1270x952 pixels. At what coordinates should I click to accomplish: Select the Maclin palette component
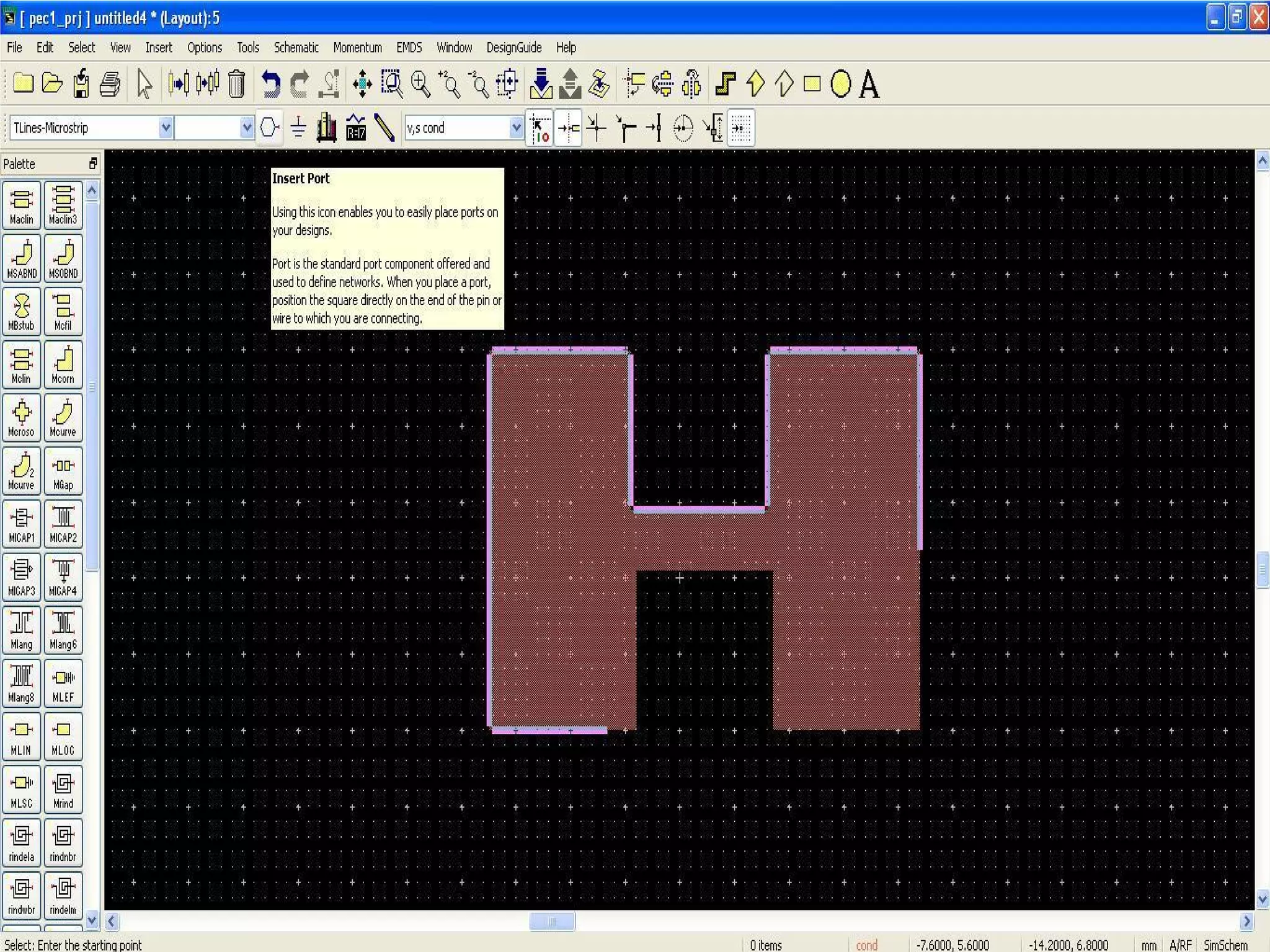click(x=22, y=205)
